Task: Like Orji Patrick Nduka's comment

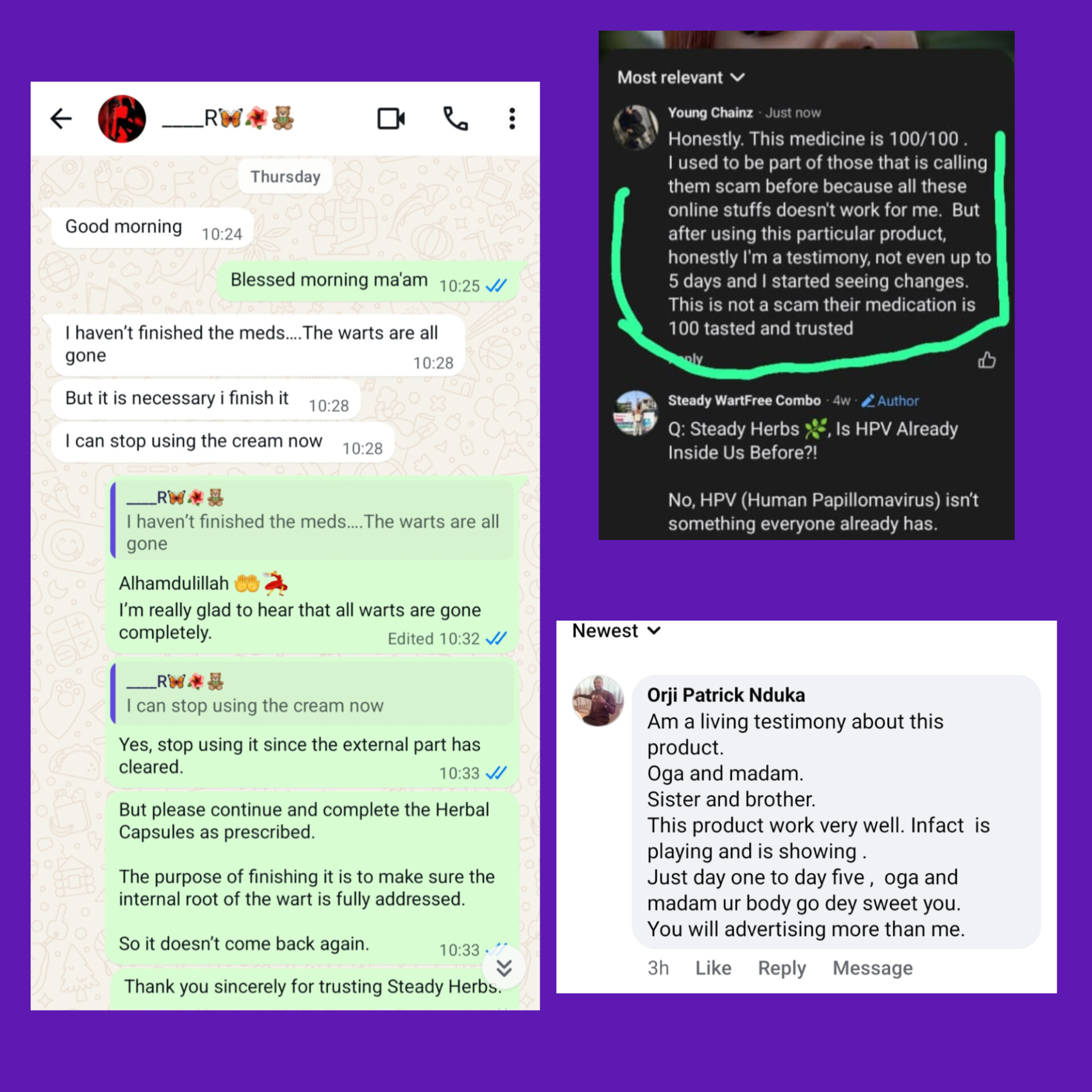Action: coord(713,968)
